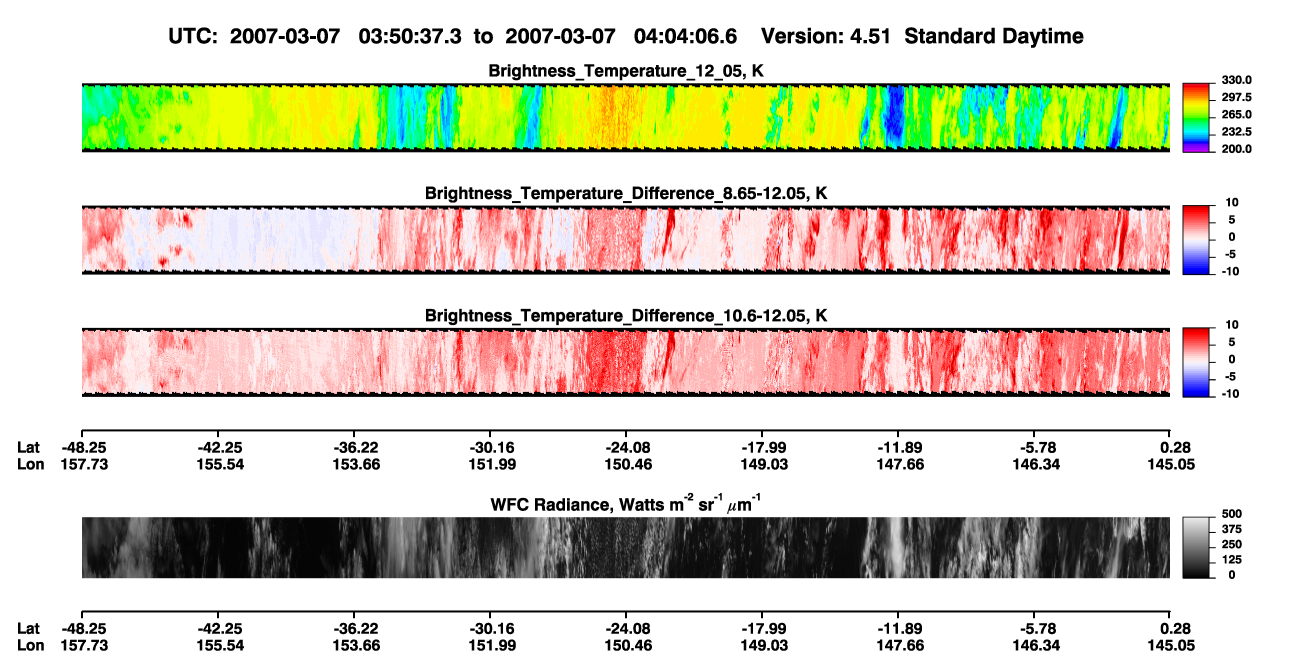Click the 8.65-12.05 difference red-blue color bar
This screenshot has width=1300, height=667.
(x=1196, y=240)
